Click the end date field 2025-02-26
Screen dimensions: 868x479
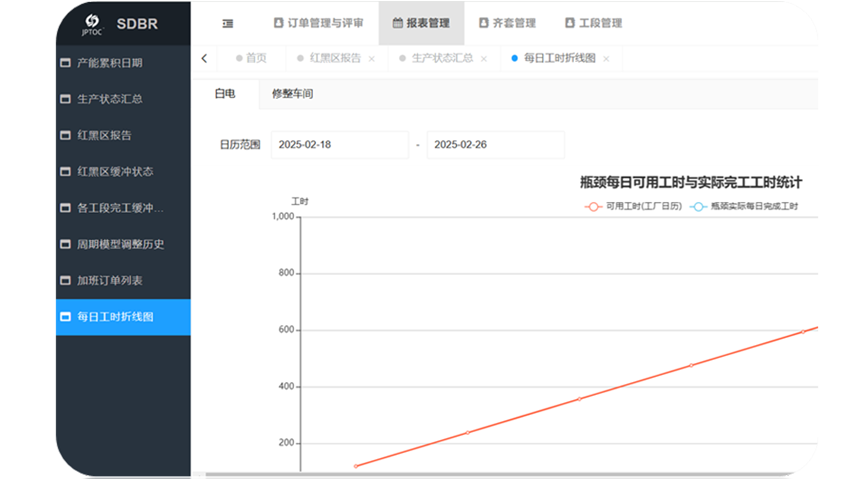point(495,144)
